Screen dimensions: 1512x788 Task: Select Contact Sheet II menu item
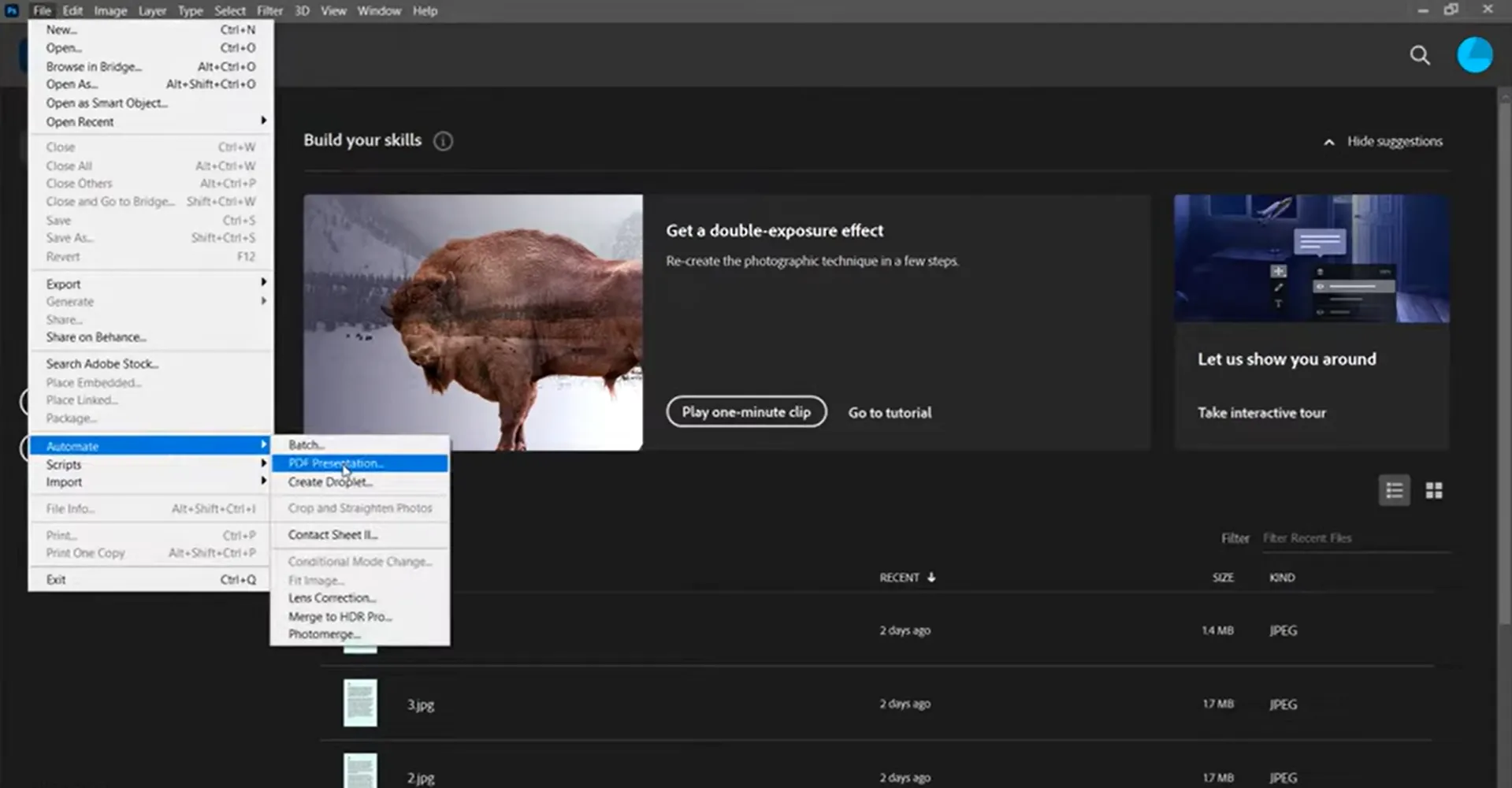click(x=332, y=534)
